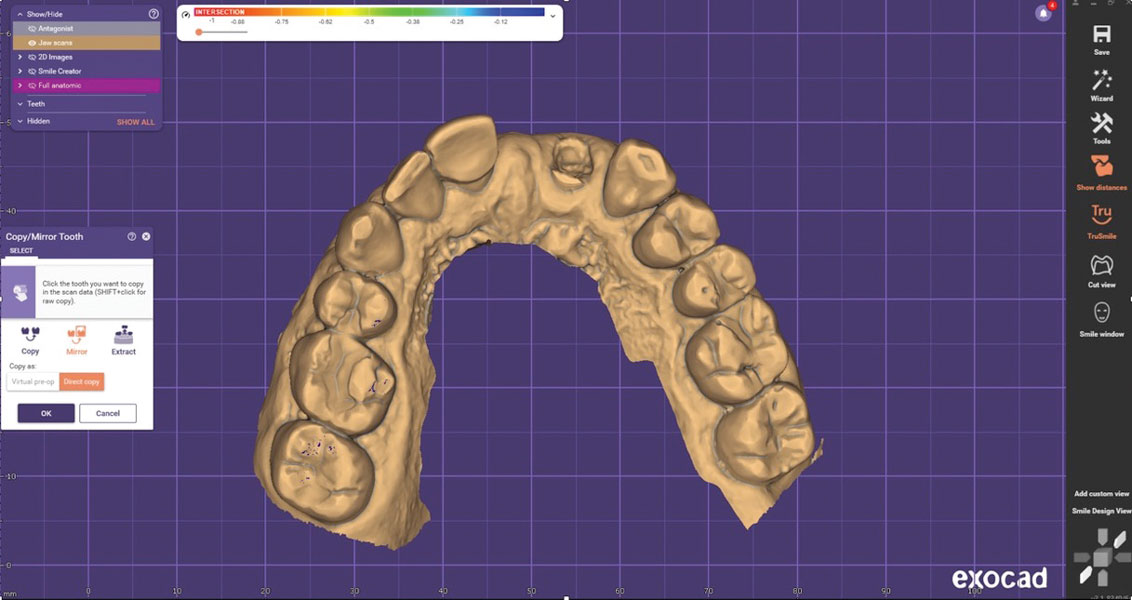Click the notification bell icon

(x=1043, y=13)
